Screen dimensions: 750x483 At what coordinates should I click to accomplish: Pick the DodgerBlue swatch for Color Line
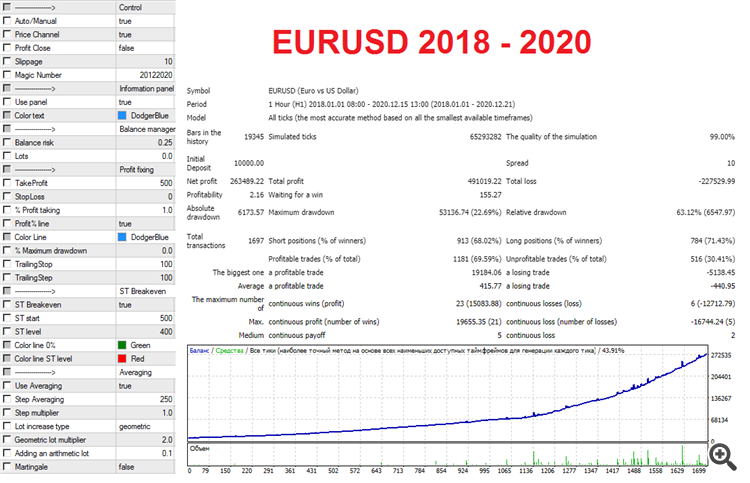pyautogui.click(x=122, y=237)
